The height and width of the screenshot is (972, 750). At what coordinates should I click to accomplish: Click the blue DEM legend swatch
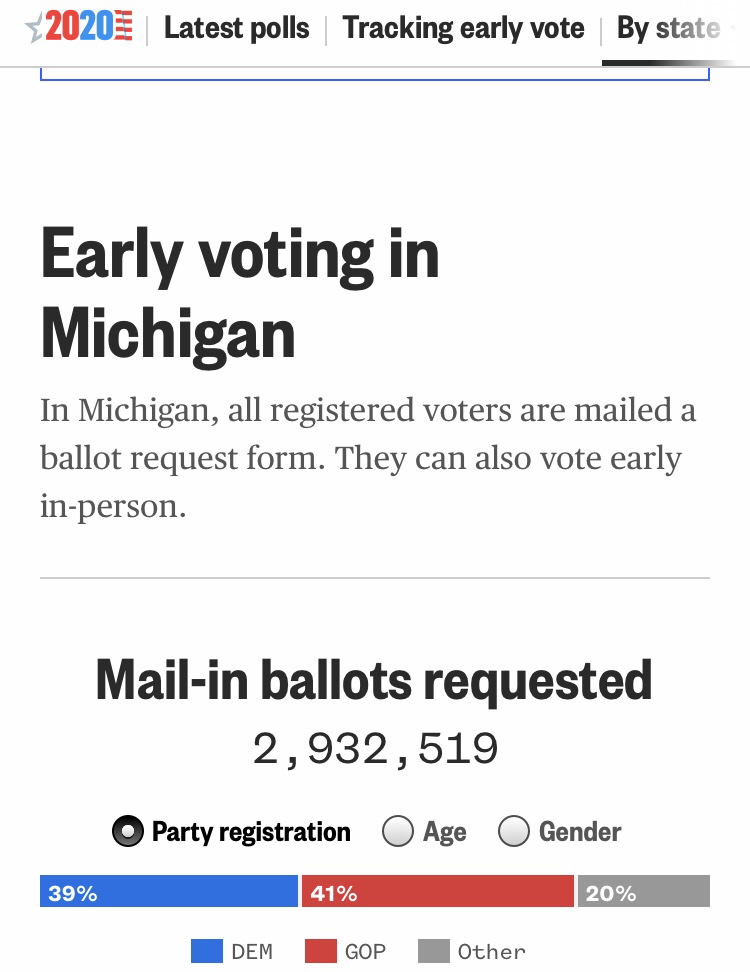pos(206,952)
